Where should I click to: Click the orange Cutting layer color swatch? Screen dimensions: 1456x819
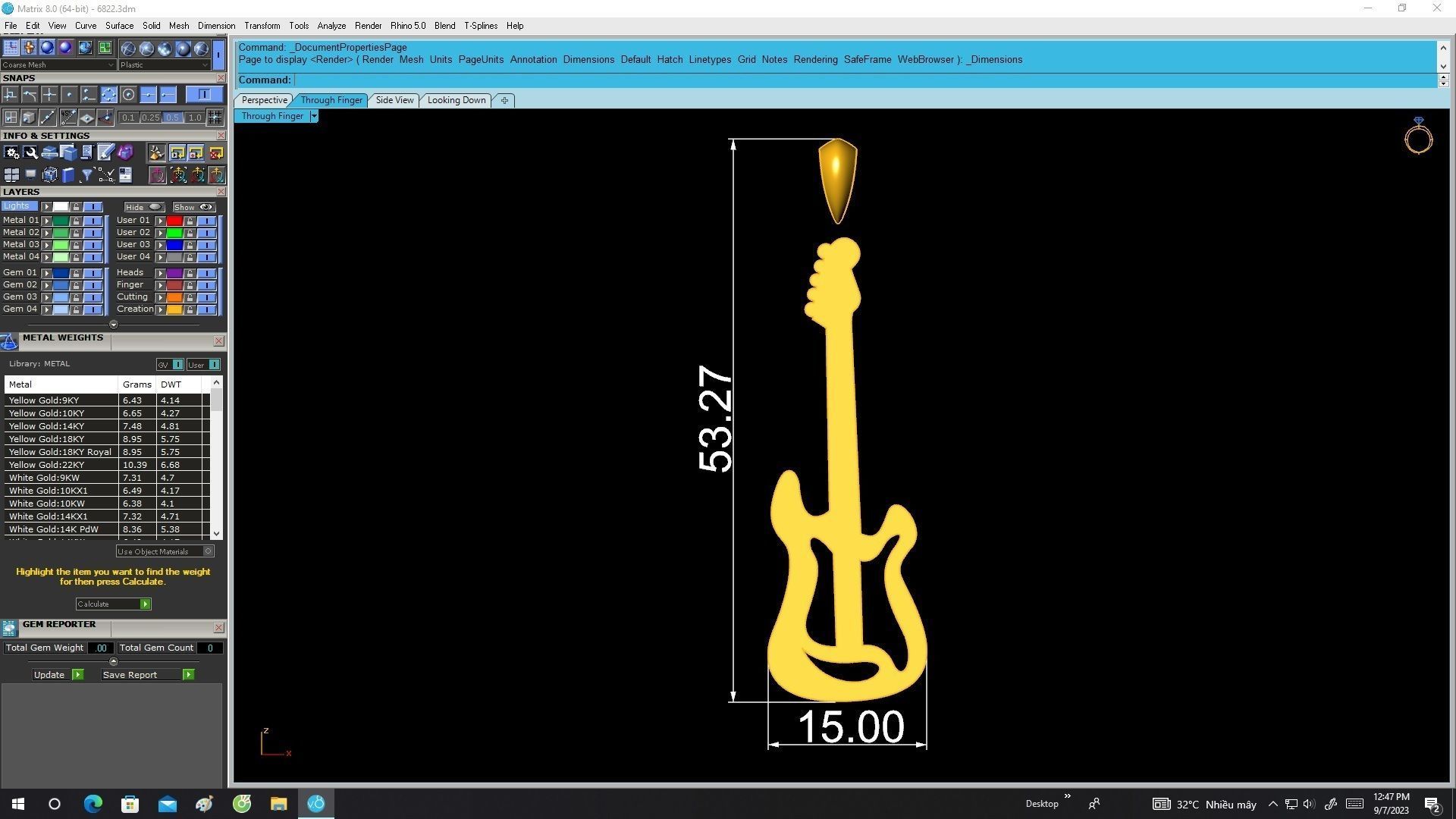[174, 297]
